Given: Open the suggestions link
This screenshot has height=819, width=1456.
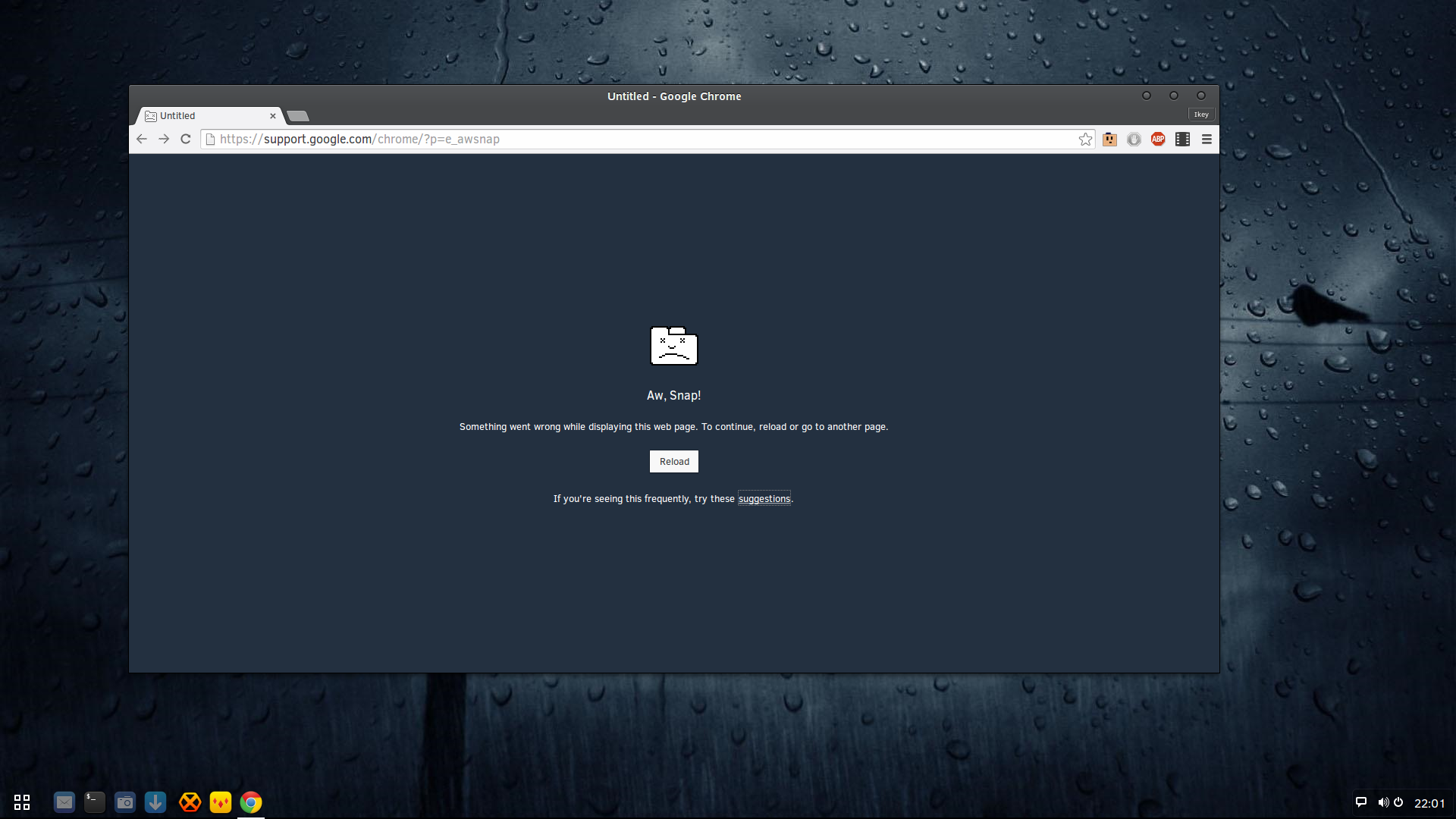Looking at the screenshot, I should [764, 498].
